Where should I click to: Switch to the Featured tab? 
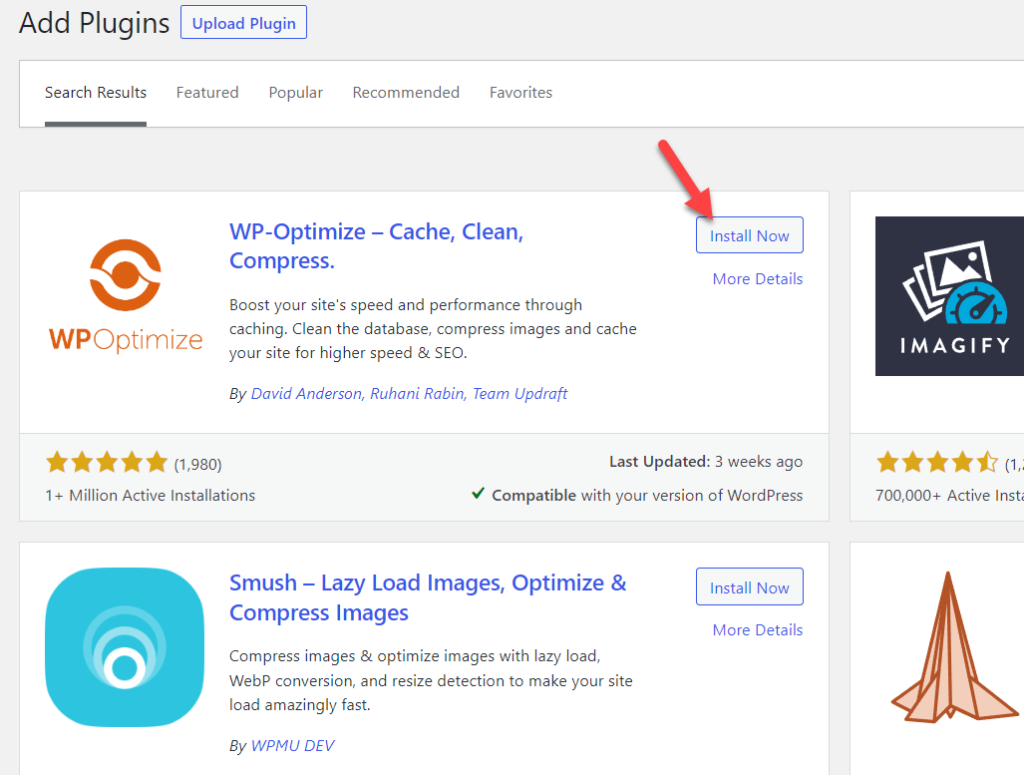tap(207, 93)
